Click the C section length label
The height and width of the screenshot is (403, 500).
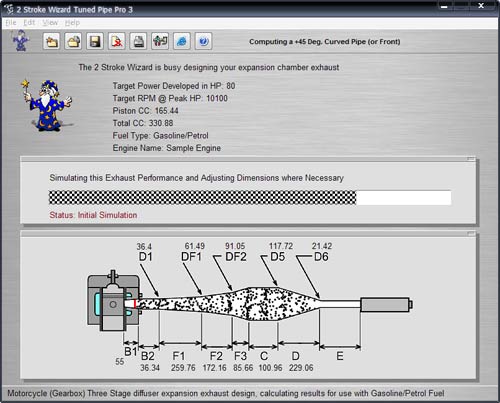point(264,356)
